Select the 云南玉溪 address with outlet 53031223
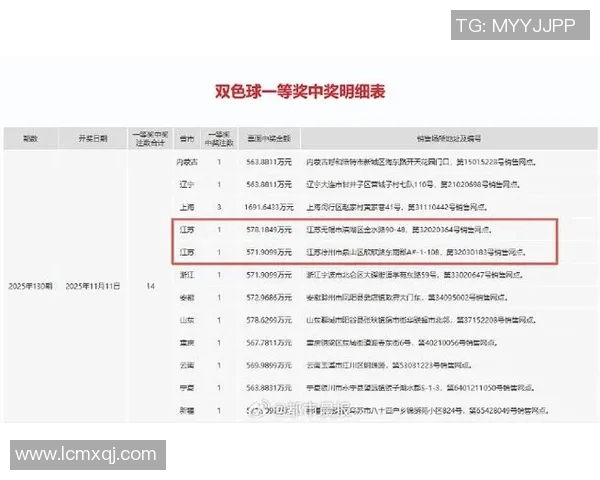Screen dimensions: 600x480 click(x=388, y=365)
